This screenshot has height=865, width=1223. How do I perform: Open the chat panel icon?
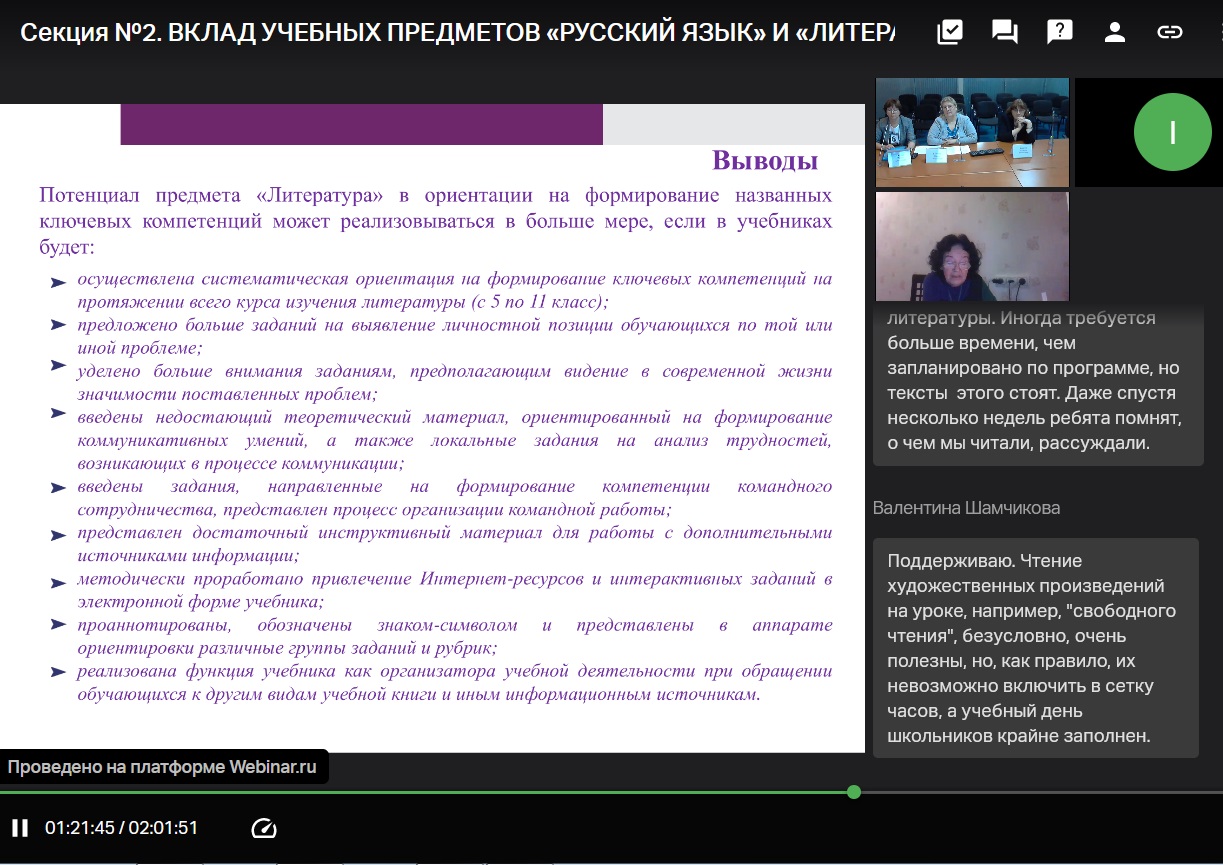pos(1004,32)
